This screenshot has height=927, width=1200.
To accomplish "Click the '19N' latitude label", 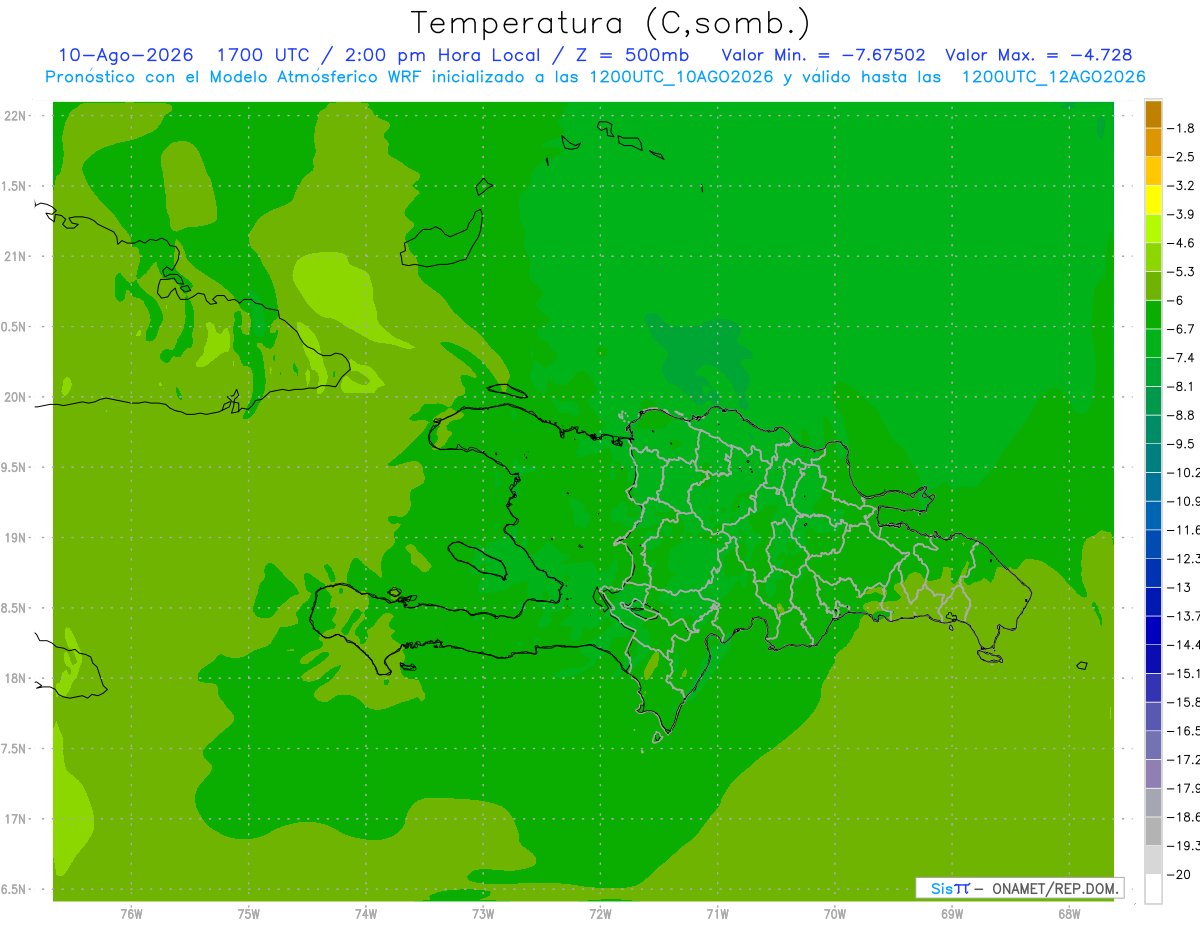I will [14, 538].
